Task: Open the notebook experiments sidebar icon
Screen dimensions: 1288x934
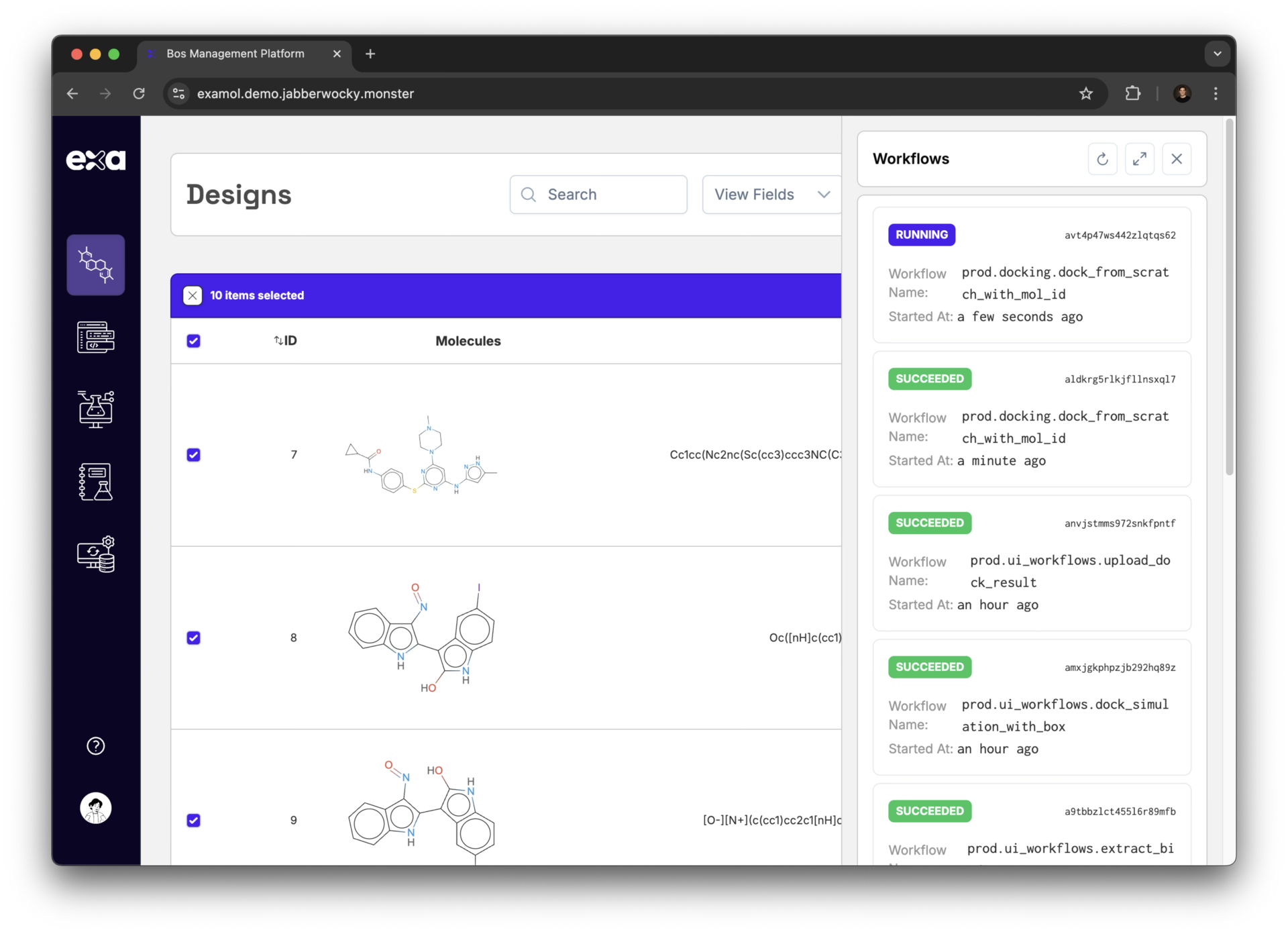Action: click(x=95, y=482)
